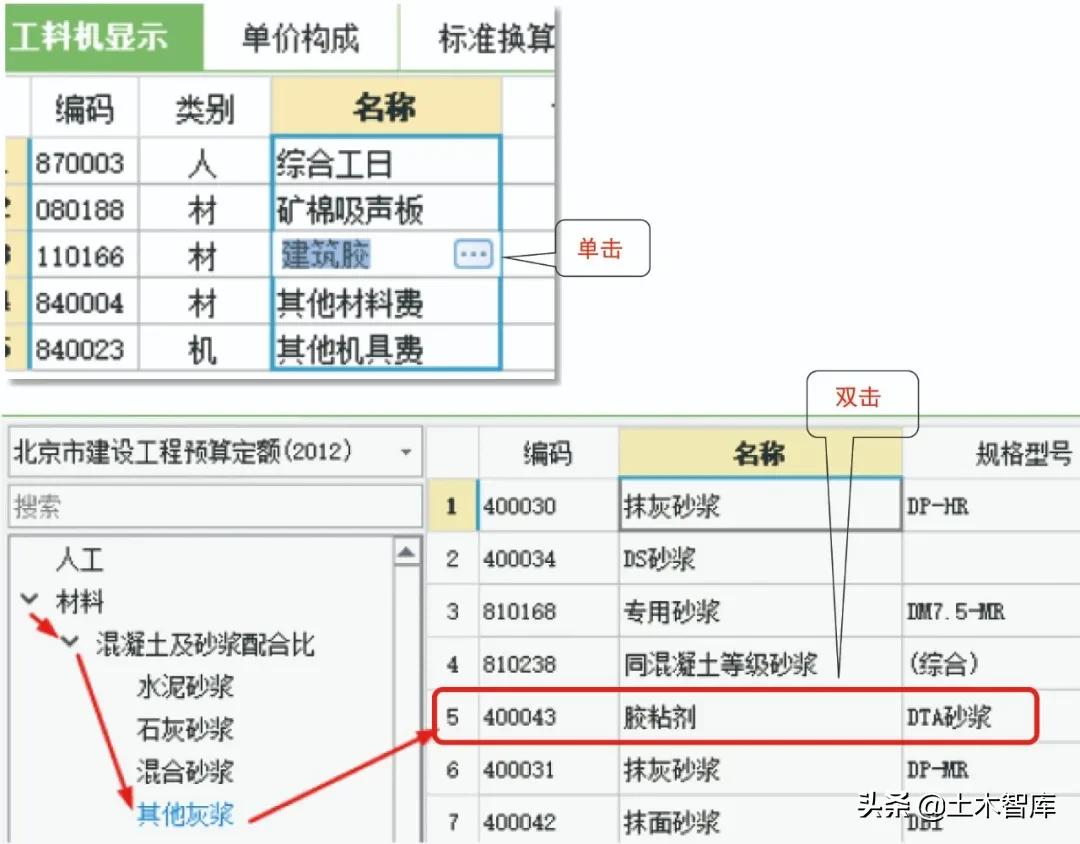Click the 编码 column header
Image resolution: width=1080 pixels, height=844 pixels.
(550, 453)
